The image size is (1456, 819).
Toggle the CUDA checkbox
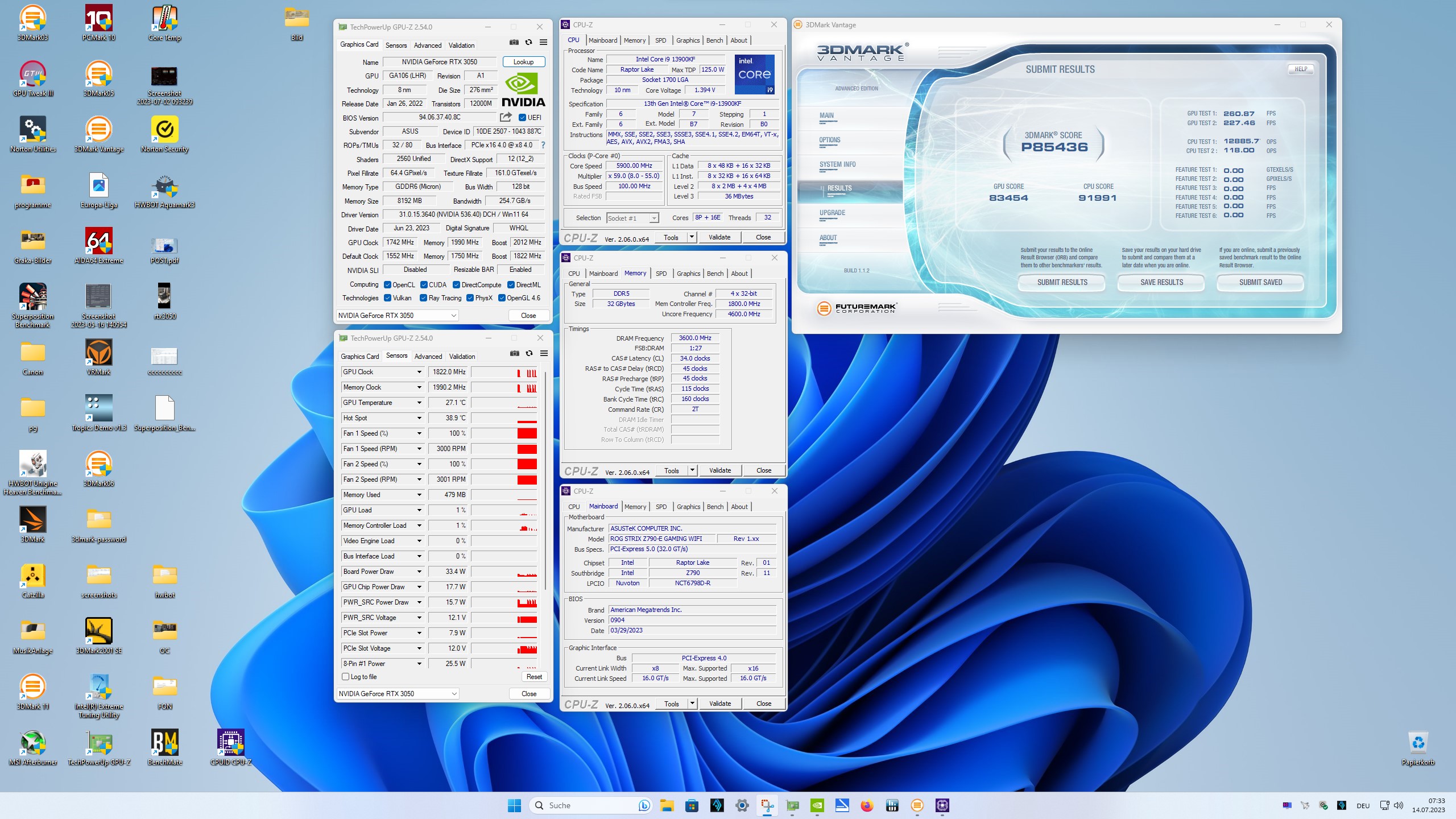coord(424,285)
